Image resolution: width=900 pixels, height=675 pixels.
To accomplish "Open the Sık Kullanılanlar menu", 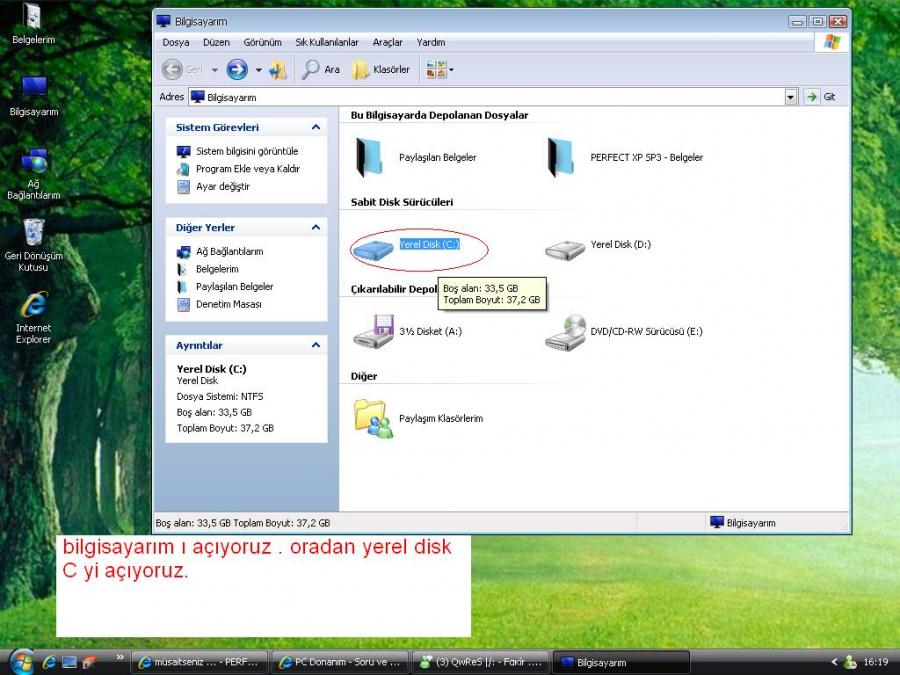I will click(x=327, y=42).
